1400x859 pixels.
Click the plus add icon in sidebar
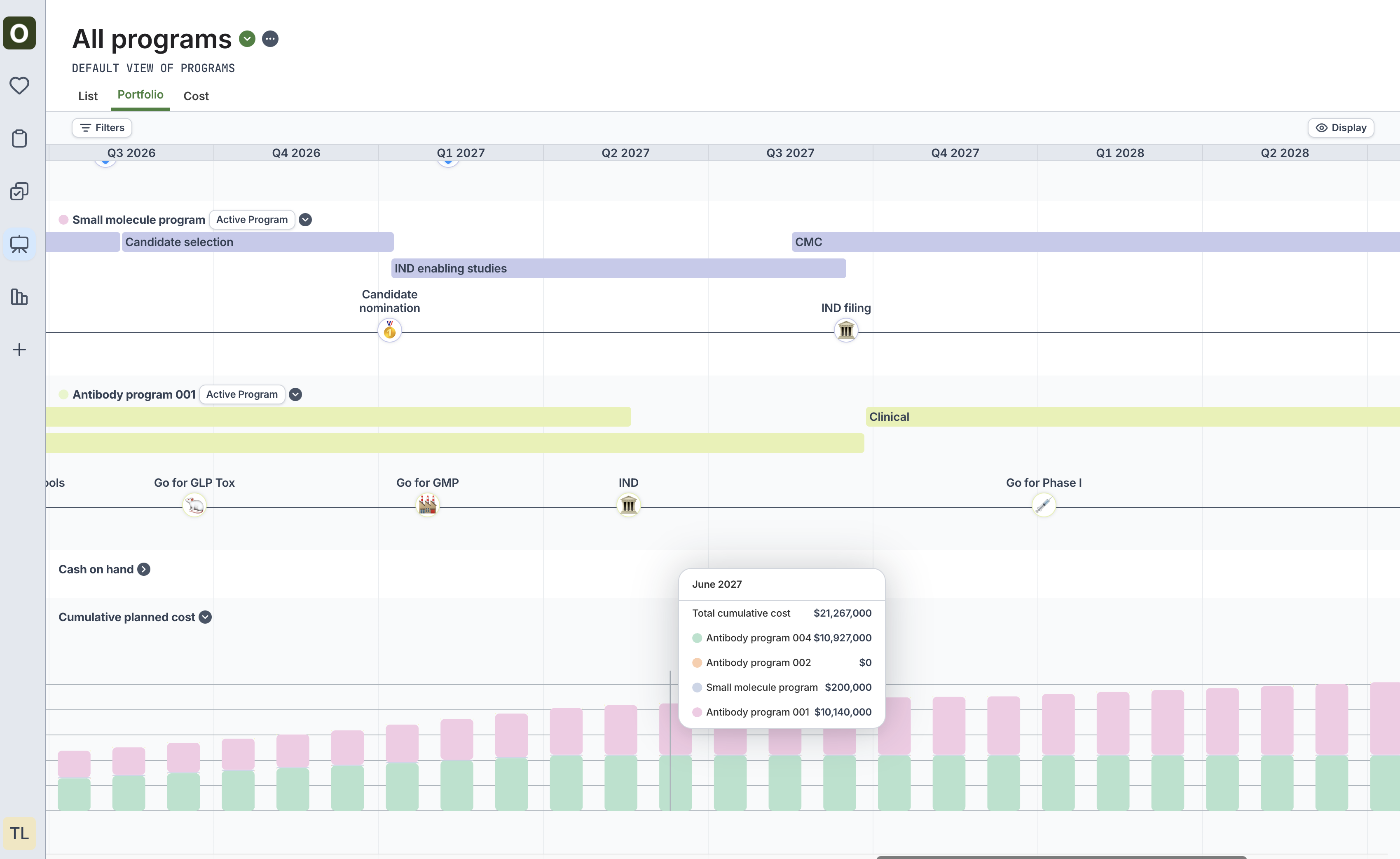(x=19, y=350)
